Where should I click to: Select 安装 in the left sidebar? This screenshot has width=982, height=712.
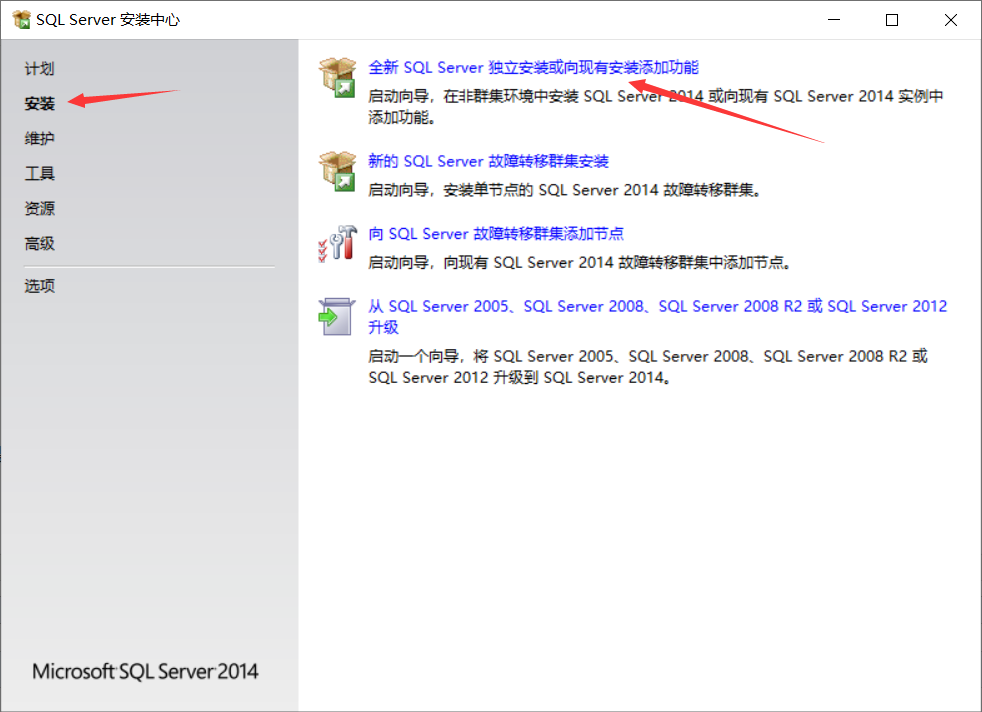tap(39, 103)
